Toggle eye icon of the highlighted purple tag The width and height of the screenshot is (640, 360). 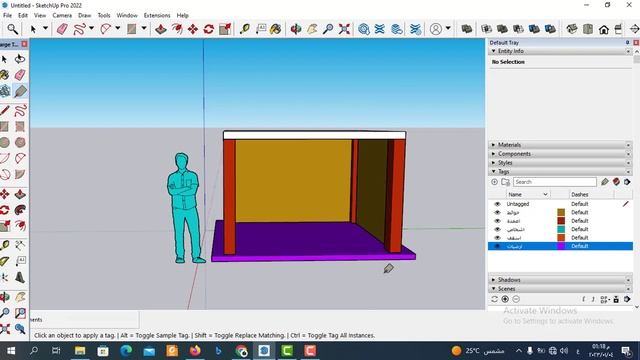497,246
